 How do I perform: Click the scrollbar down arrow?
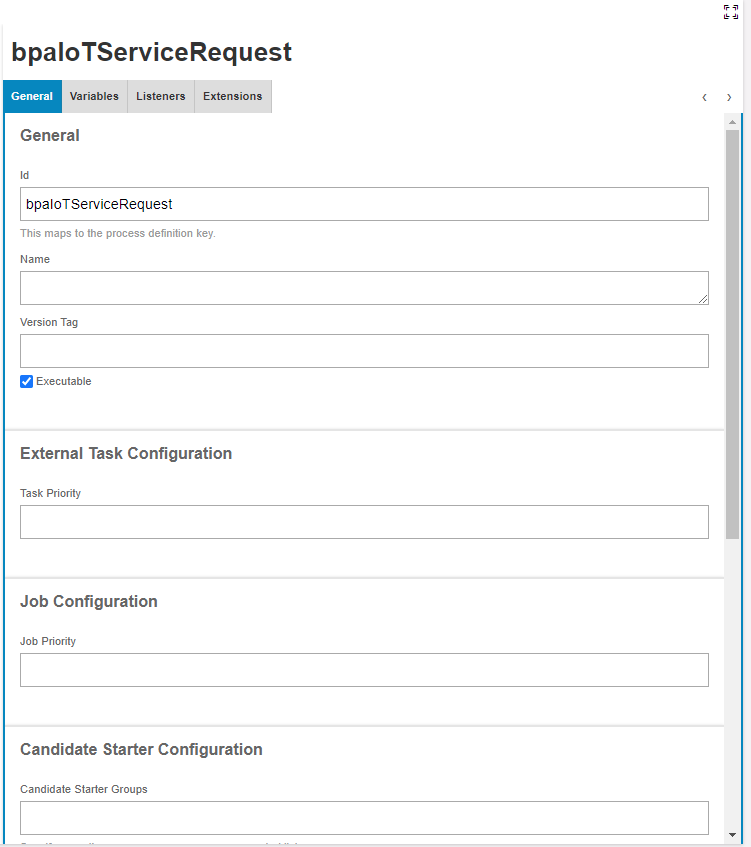point(732,834)
